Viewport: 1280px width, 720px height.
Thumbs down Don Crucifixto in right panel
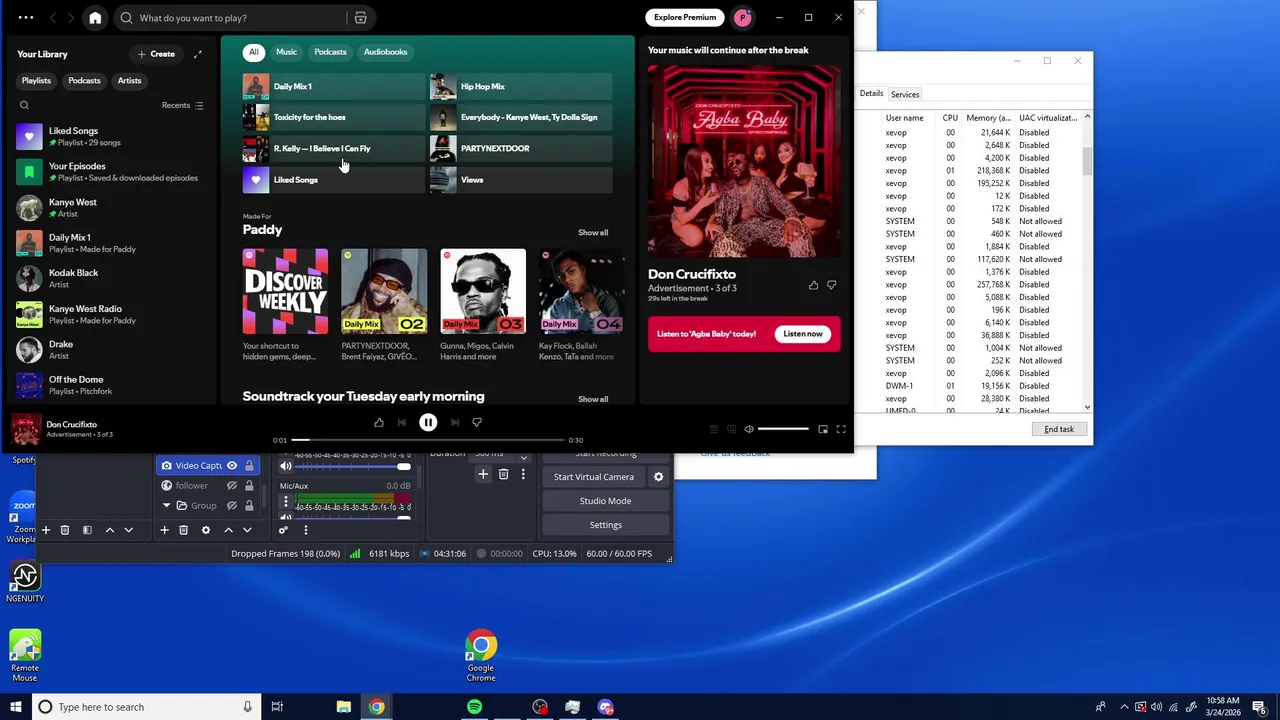click(x=831, y=285)
